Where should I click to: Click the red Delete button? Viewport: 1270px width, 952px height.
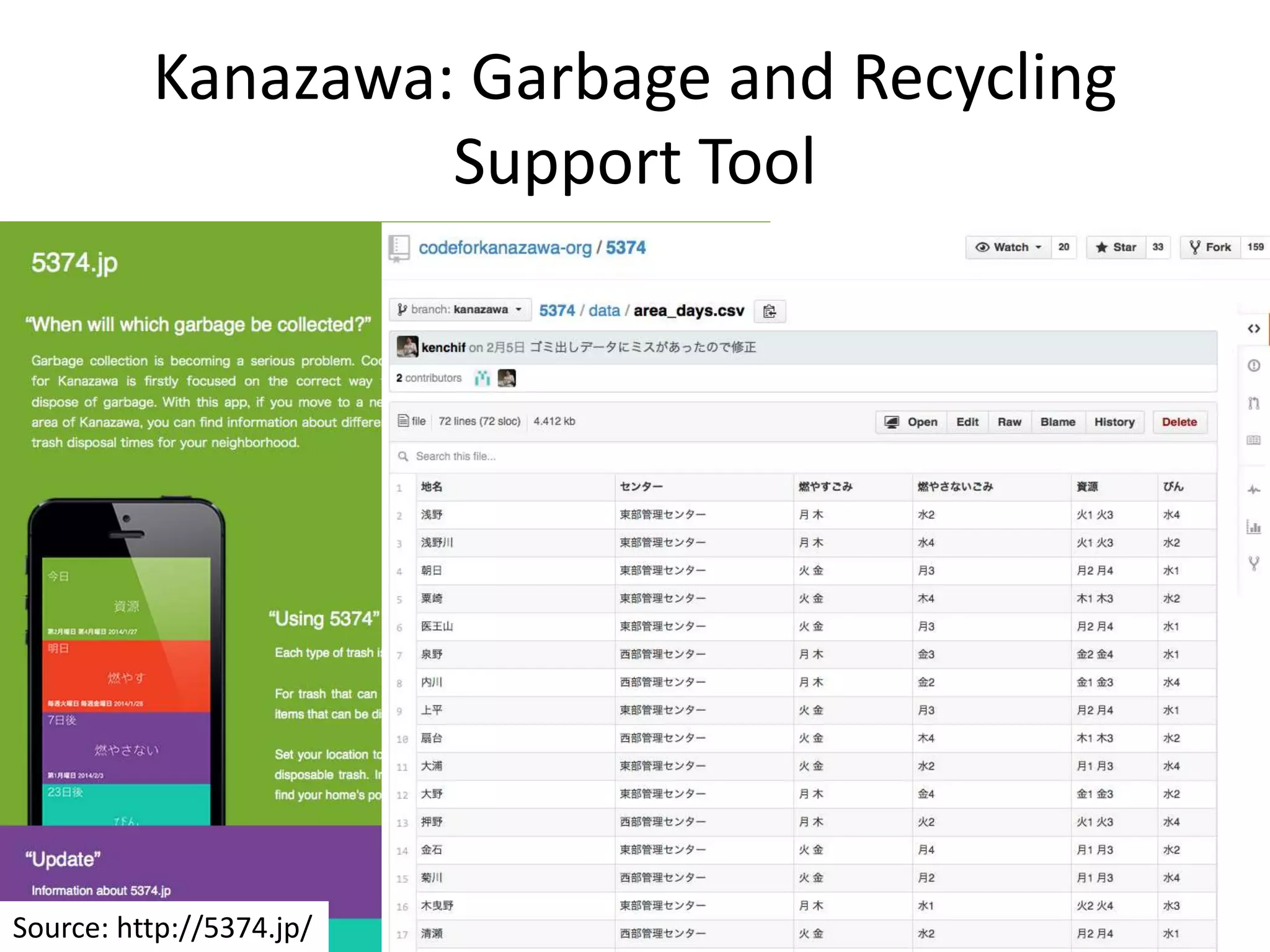coord(1179,422)
